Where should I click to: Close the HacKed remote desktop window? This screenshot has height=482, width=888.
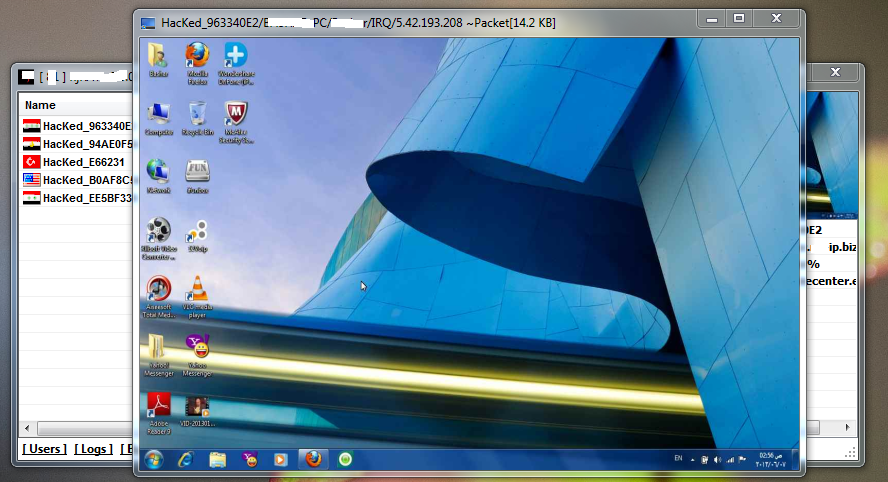tap(776, 19)
